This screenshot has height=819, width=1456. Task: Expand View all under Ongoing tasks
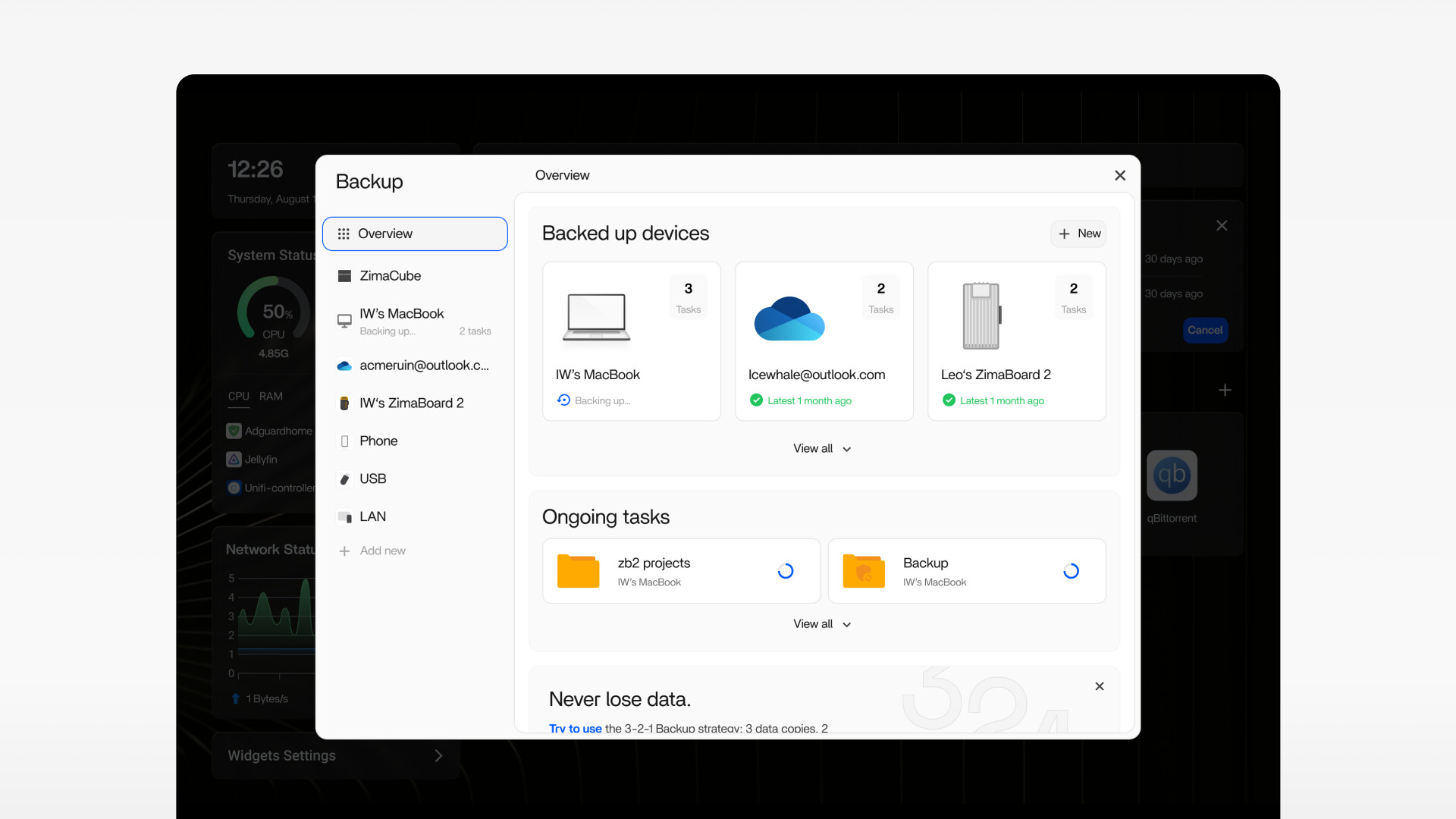tap(822, 624)
